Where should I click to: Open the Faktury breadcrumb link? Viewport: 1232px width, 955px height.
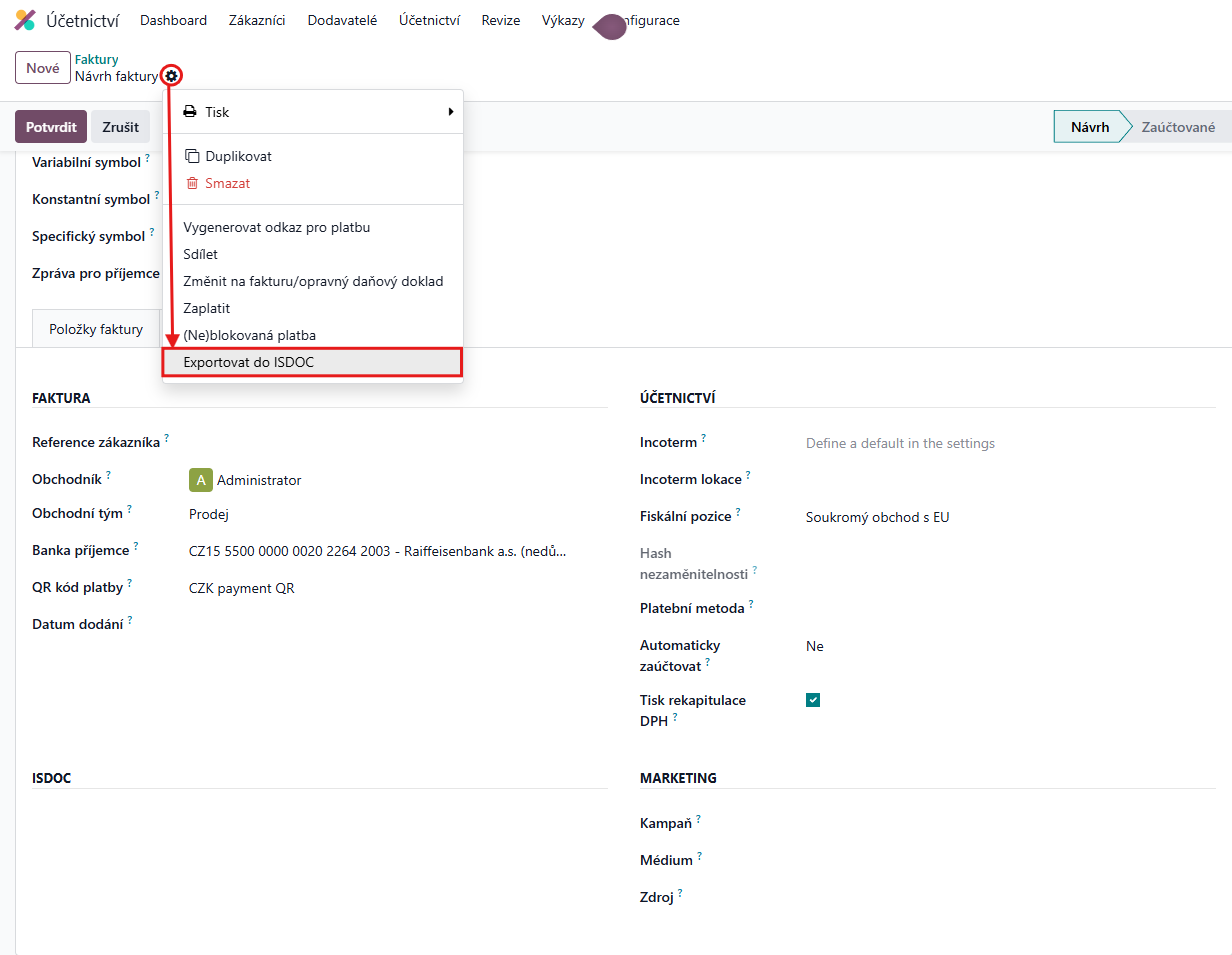pos(97,60)
